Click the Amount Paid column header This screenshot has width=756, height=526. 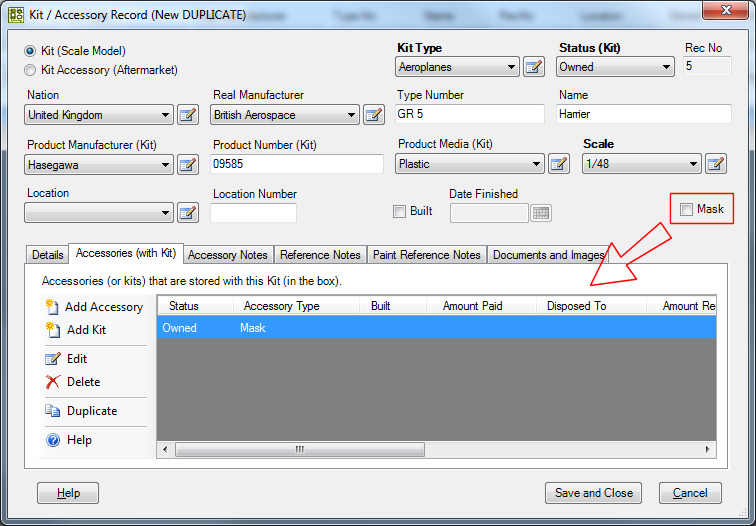point(481,306)
